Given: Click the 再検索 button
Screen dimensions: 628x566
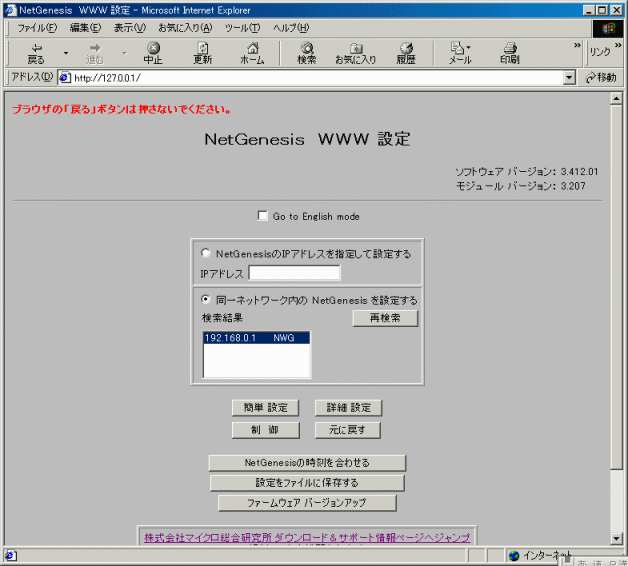Looking at the screenshot, I should click(385, 318).
